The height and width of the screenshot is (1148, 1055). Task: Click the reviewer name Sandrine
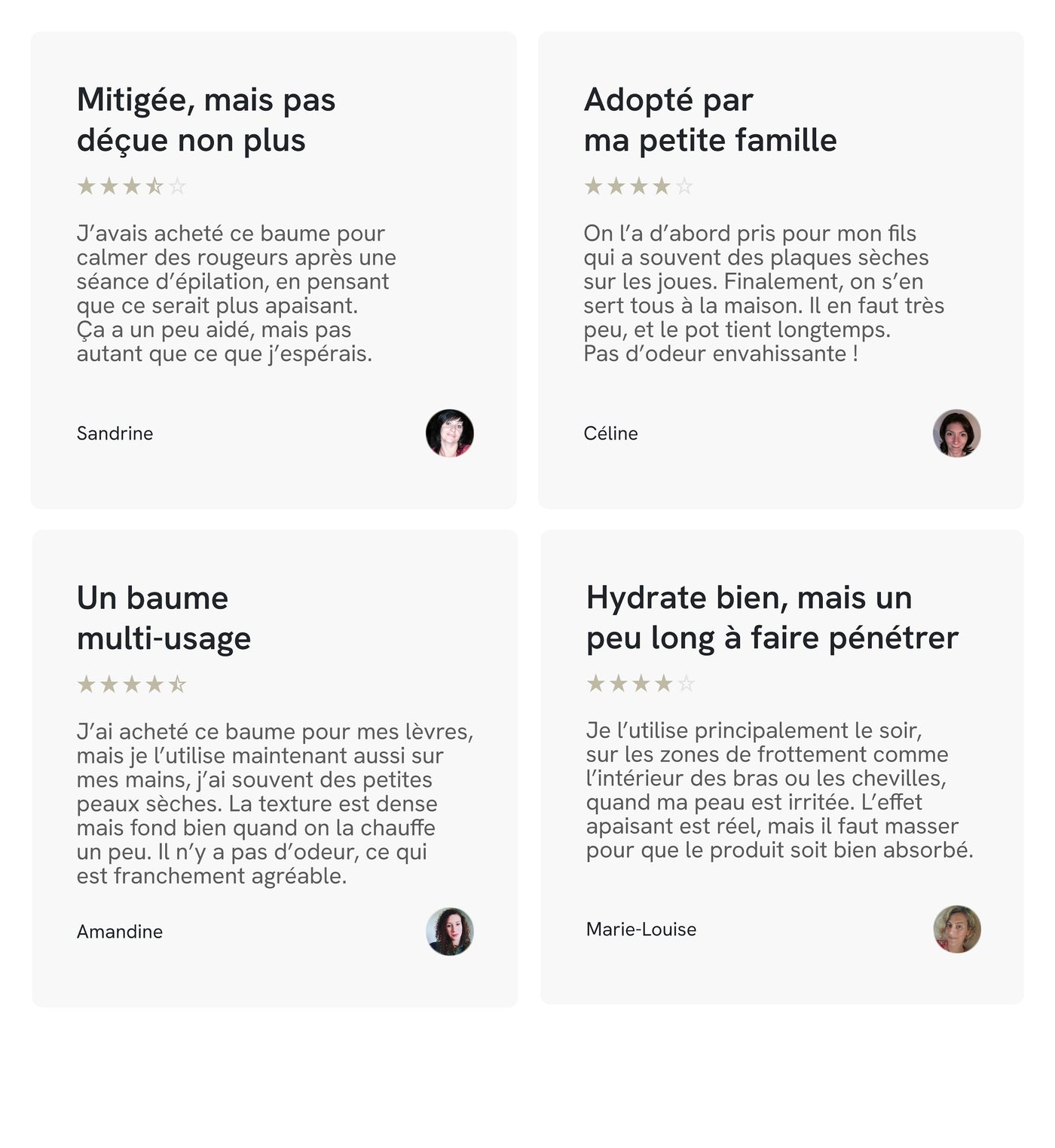[x=115, y=433]
